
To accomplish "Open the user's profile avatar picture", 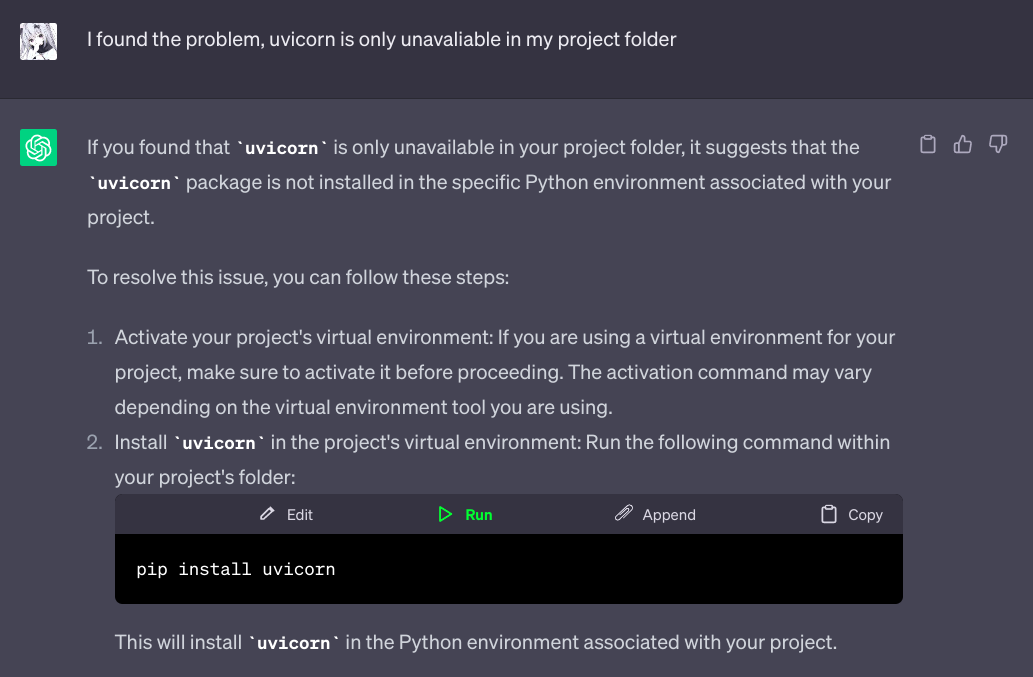I will [38, 41].
